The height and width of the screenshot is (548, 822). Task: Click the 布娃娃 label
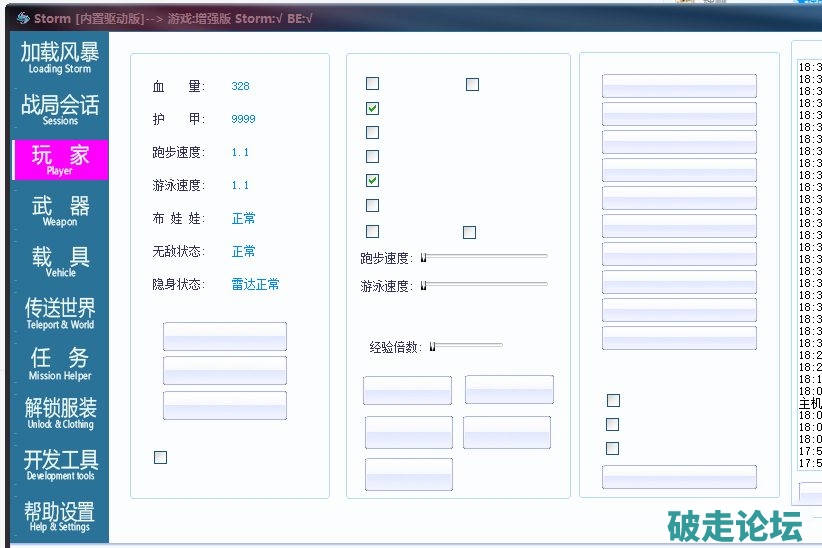[179, 218]
